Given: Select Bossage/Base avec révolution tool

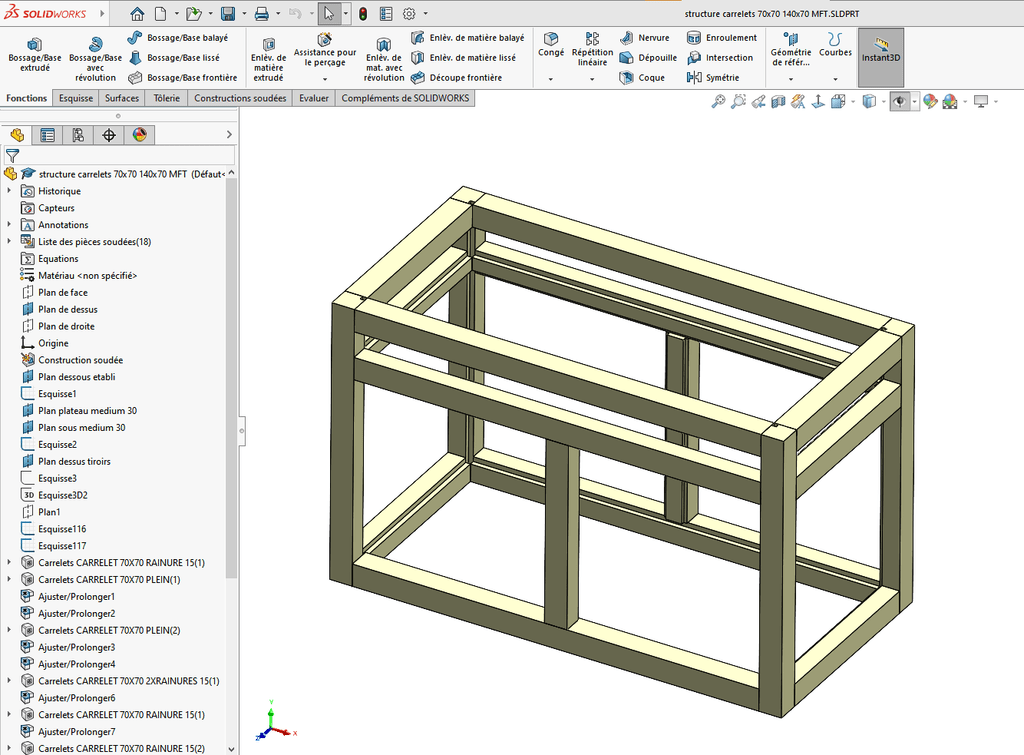Looking at the screenshot, I should pyautogui.click(x=95, y=59).
